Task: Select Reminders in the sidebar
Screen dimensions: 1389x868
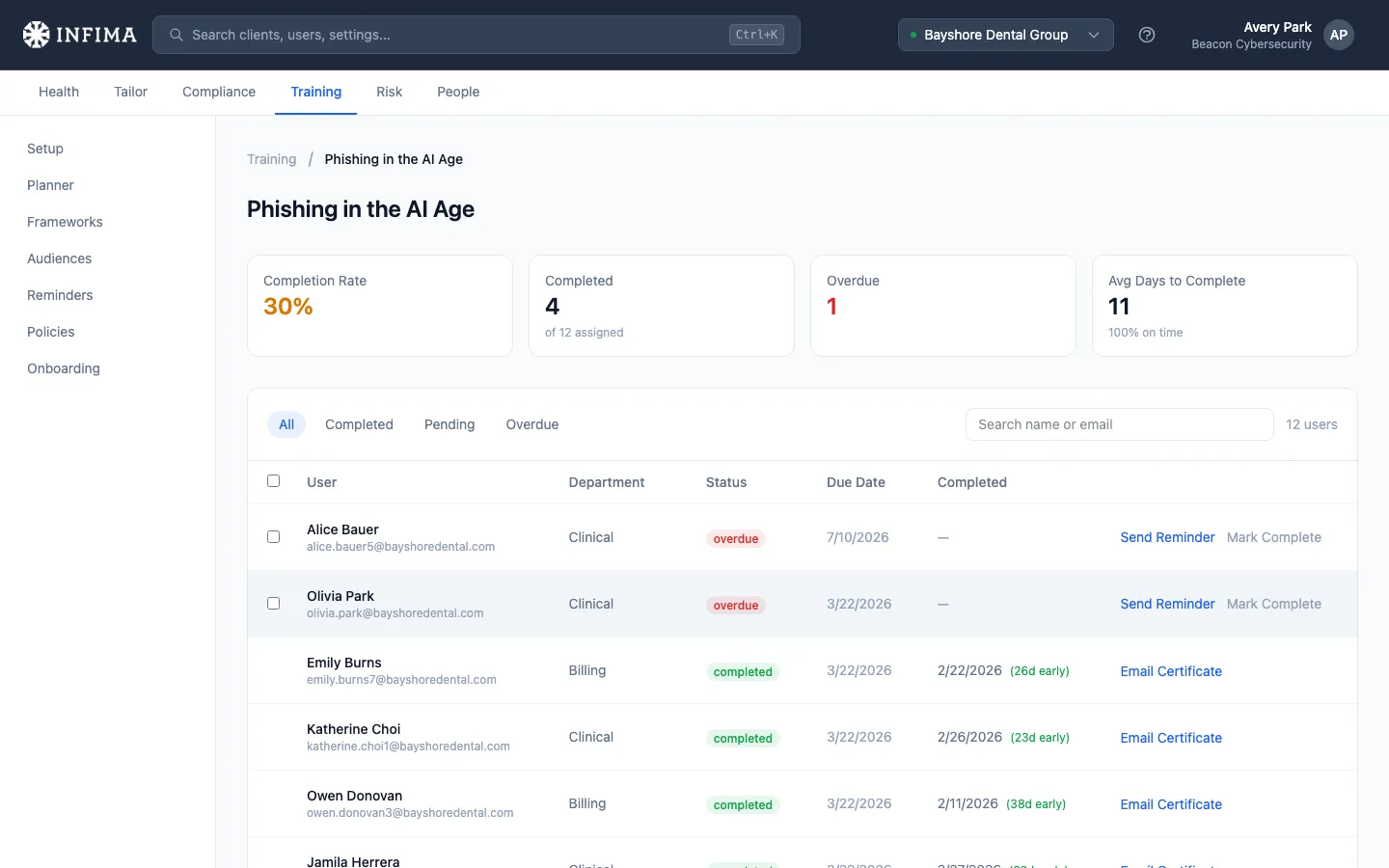Action: click(60, 295)
